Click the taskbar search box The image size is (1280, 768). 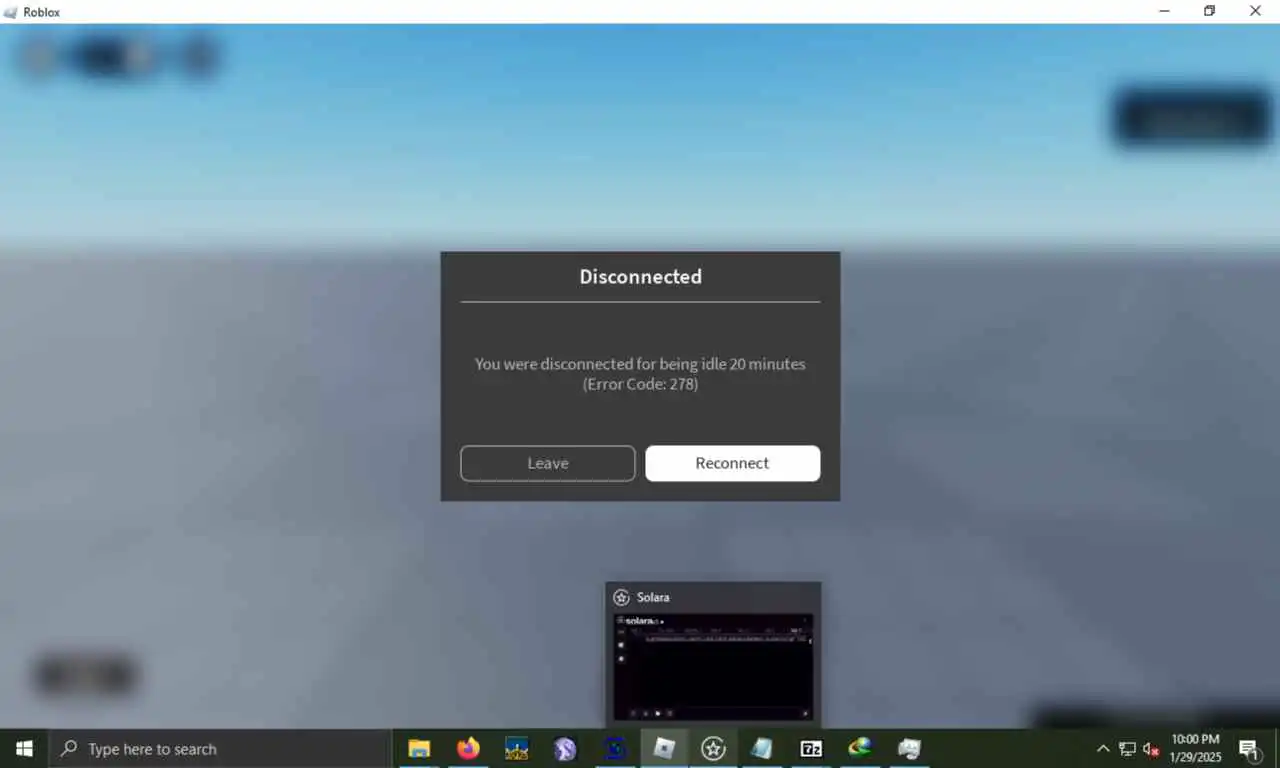pos(220,749)
